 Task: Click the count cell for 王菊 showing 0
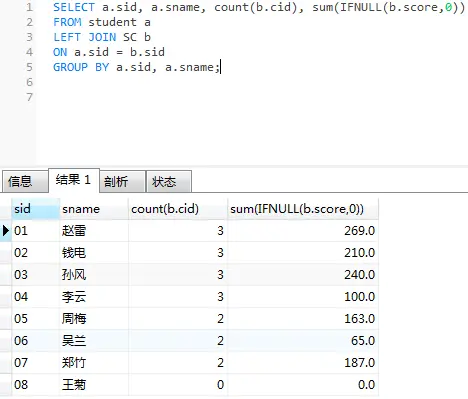point(178,385)
